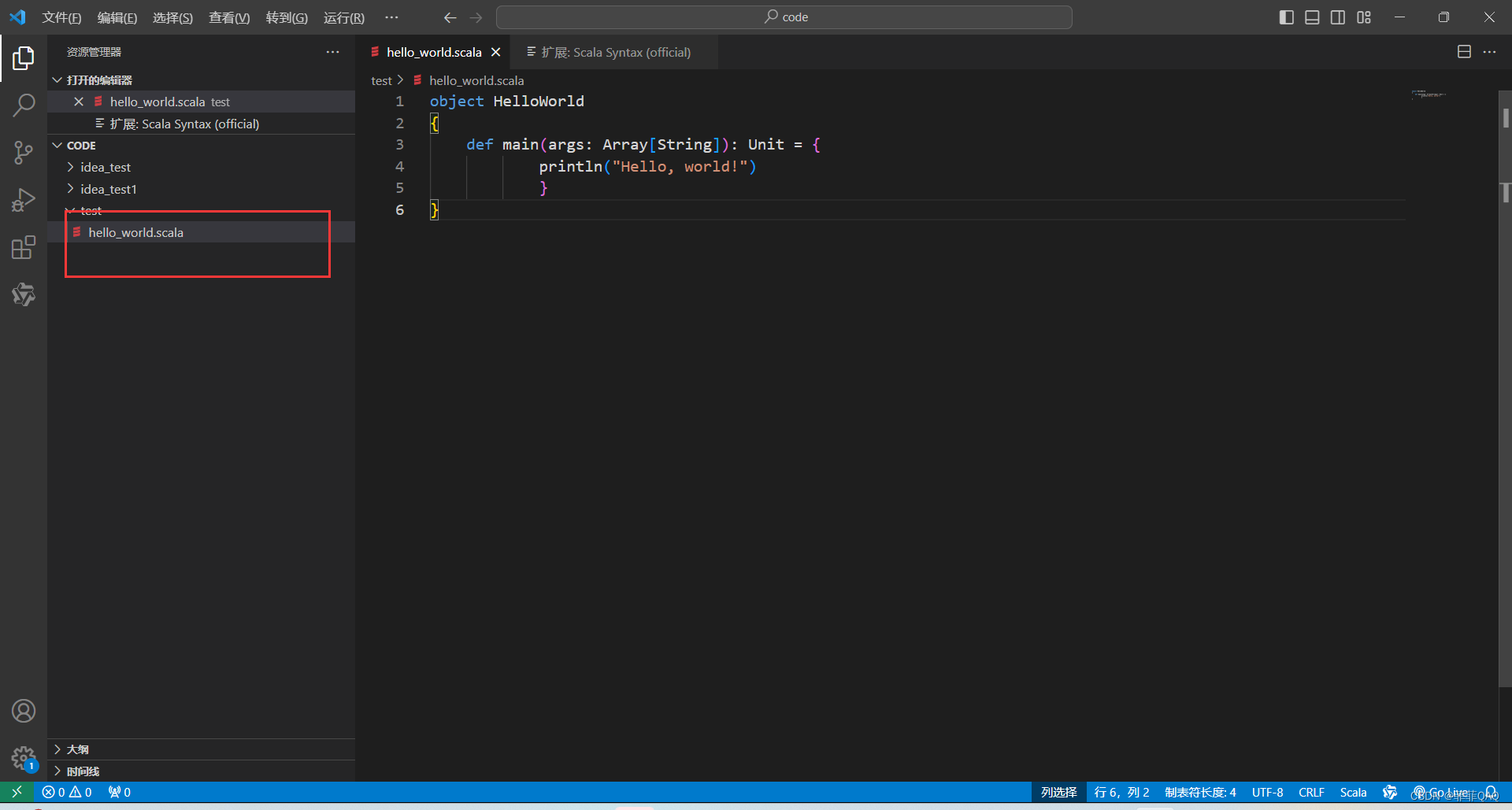Open the File menu (文件)
This screenshot has width=1512, height=810.
[x=61, y=17]
